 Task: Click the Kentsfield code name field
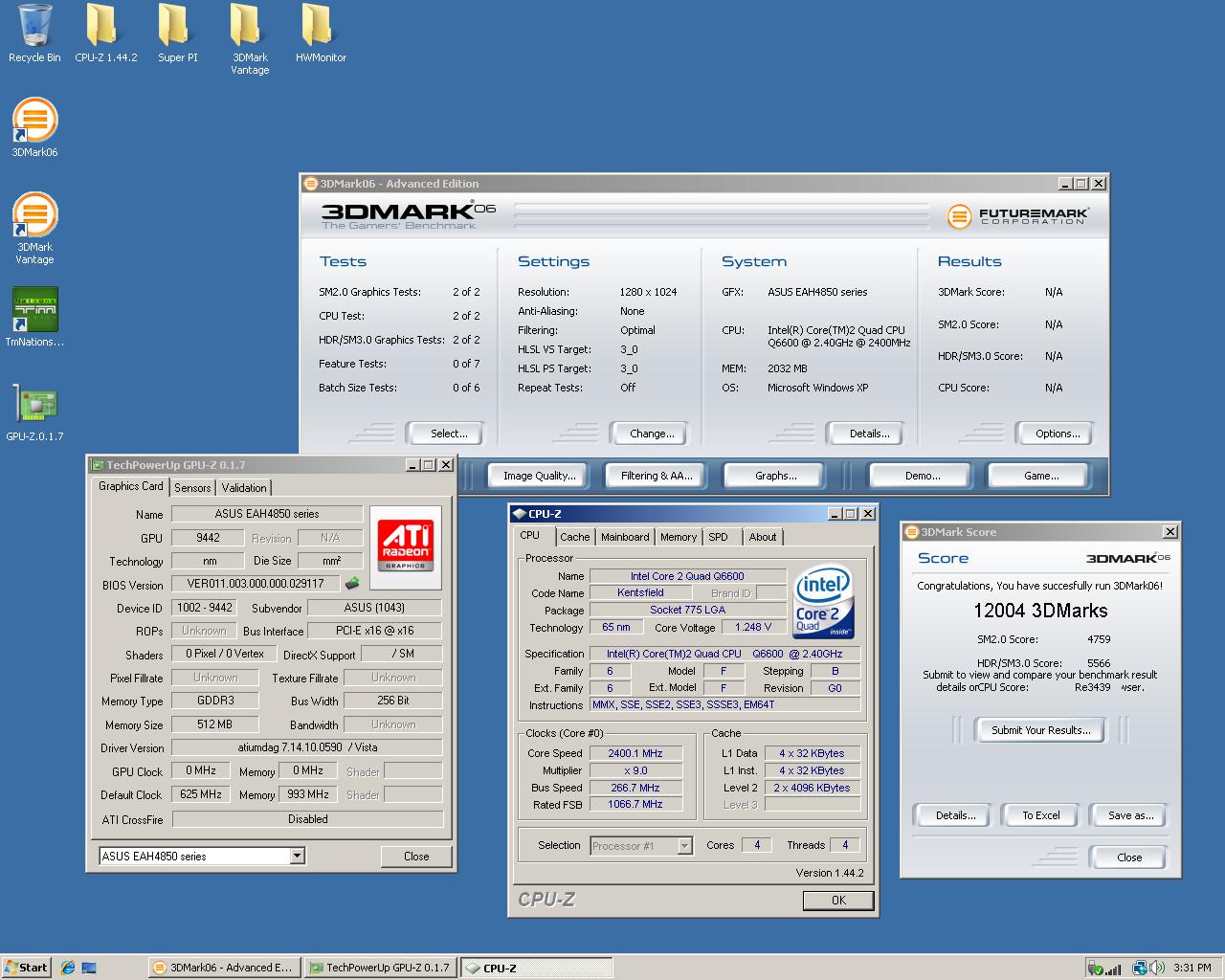(640, 592)
